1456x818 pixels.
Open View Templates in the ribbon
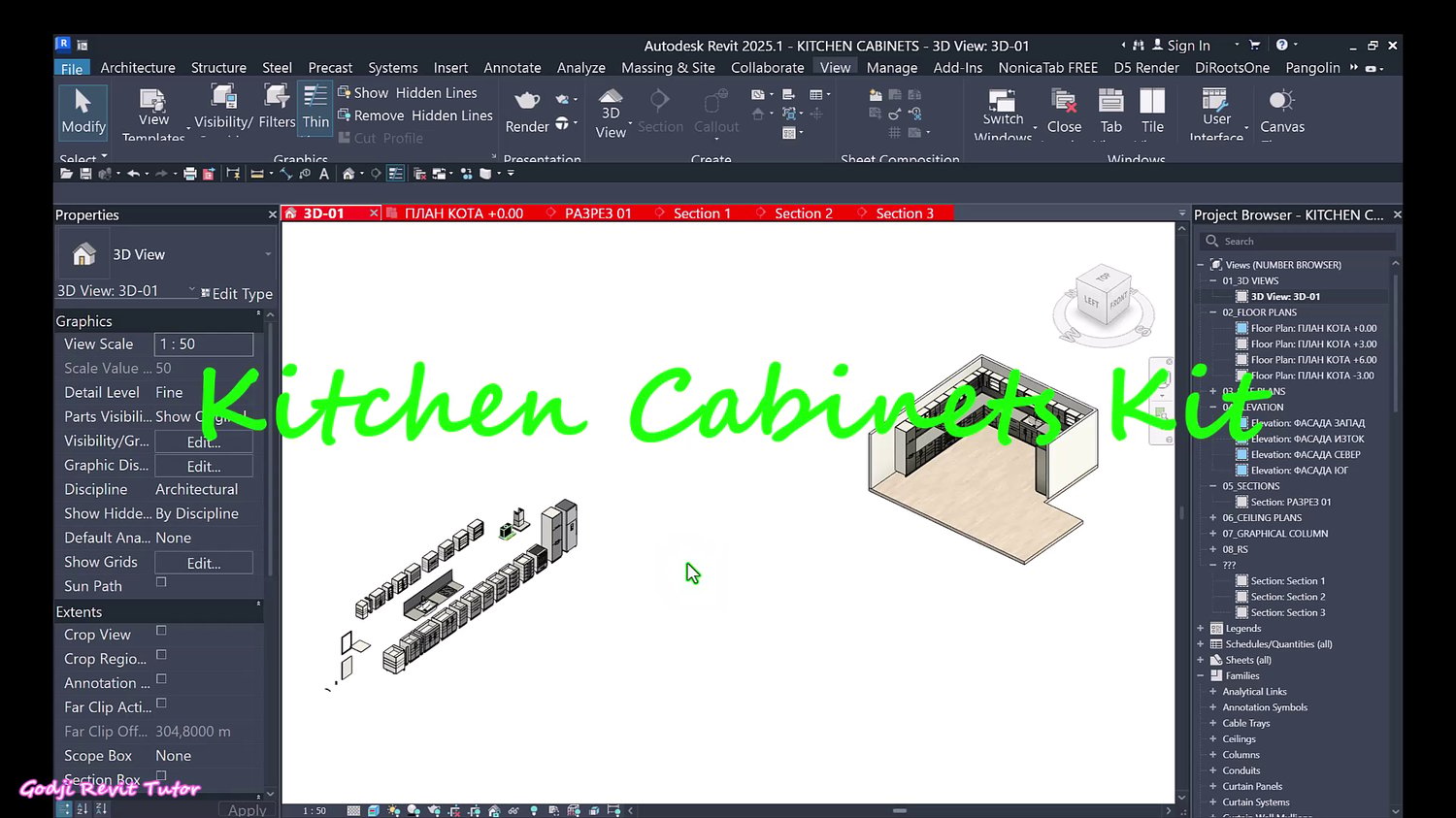click(x=153, y=115)
